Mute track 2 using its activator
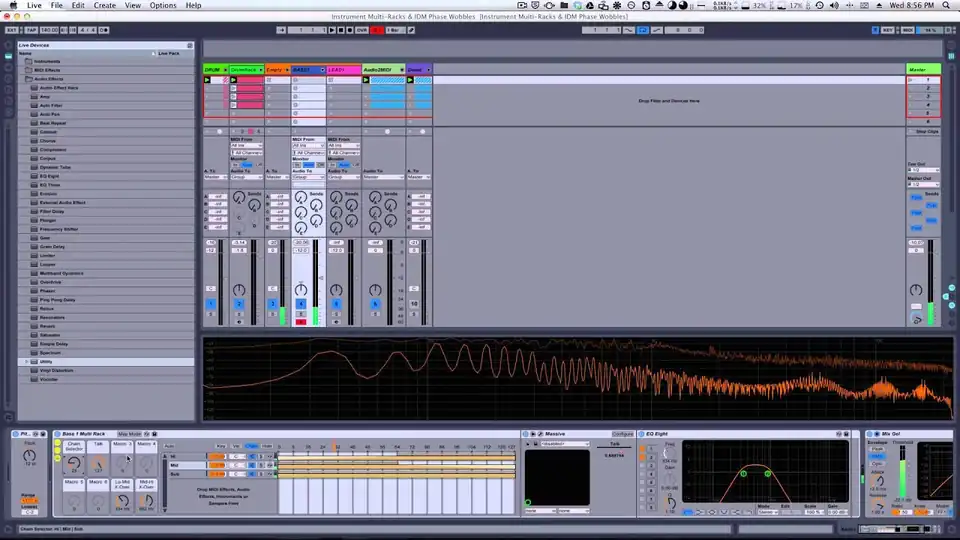960x540 pixels. 239,303
